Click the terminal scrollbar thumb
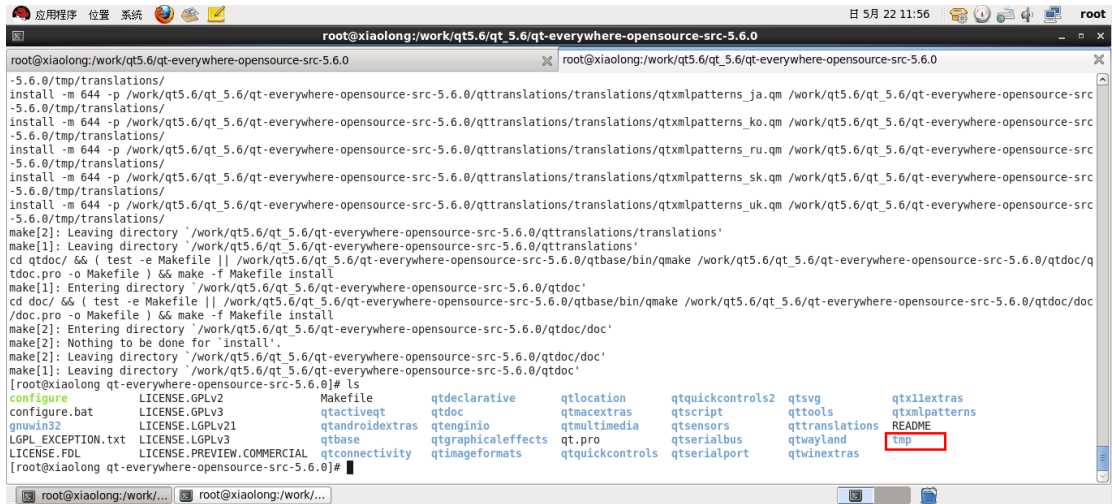Viewport: 1112px width, 504px height. [x=1101, y=458]
